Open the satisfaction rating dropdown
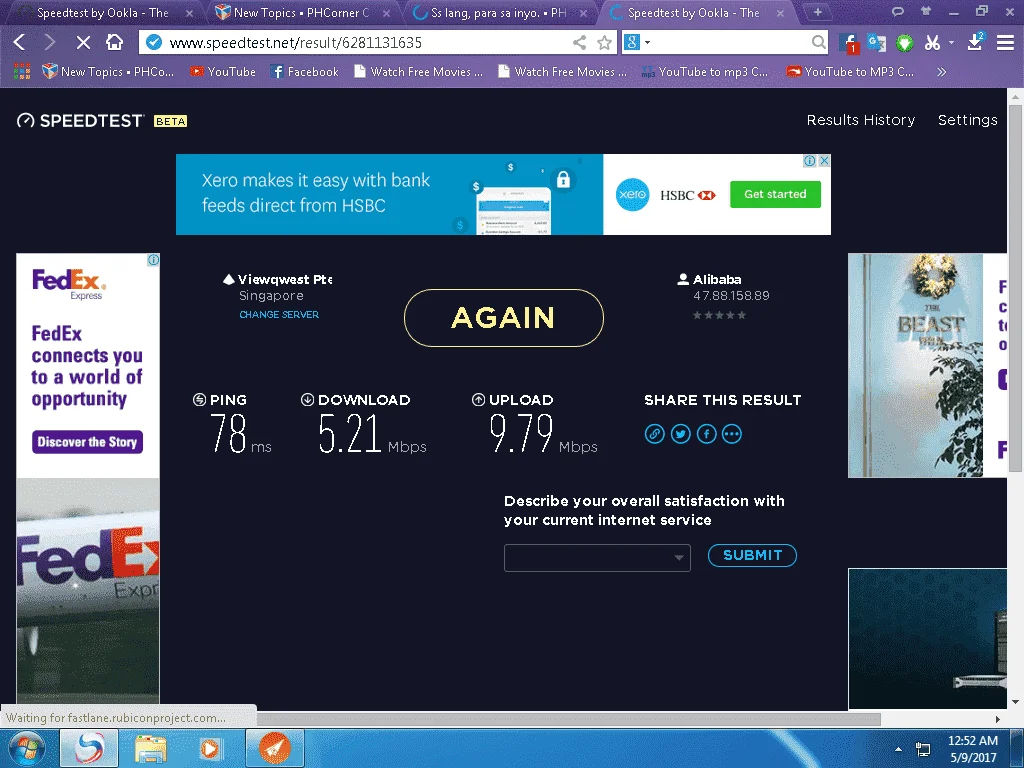The image size is (1024, 768). (x=597, y=558)
